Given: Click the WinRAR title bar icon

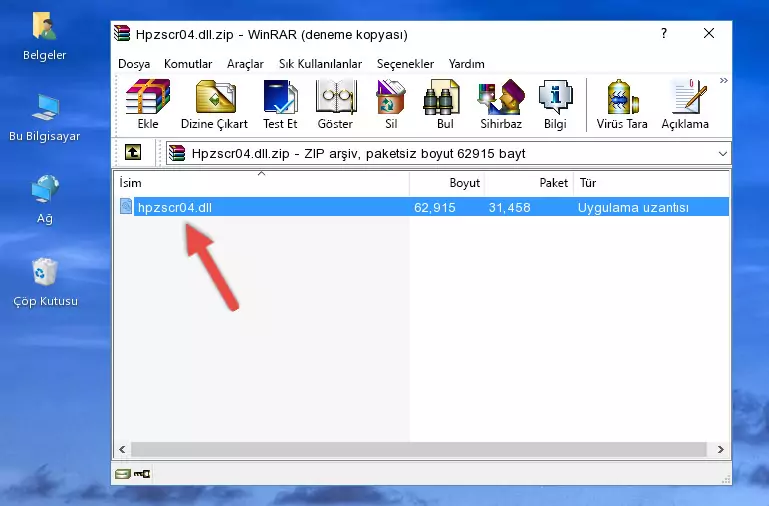Looking at the screenshot, I should coord(122,34).
